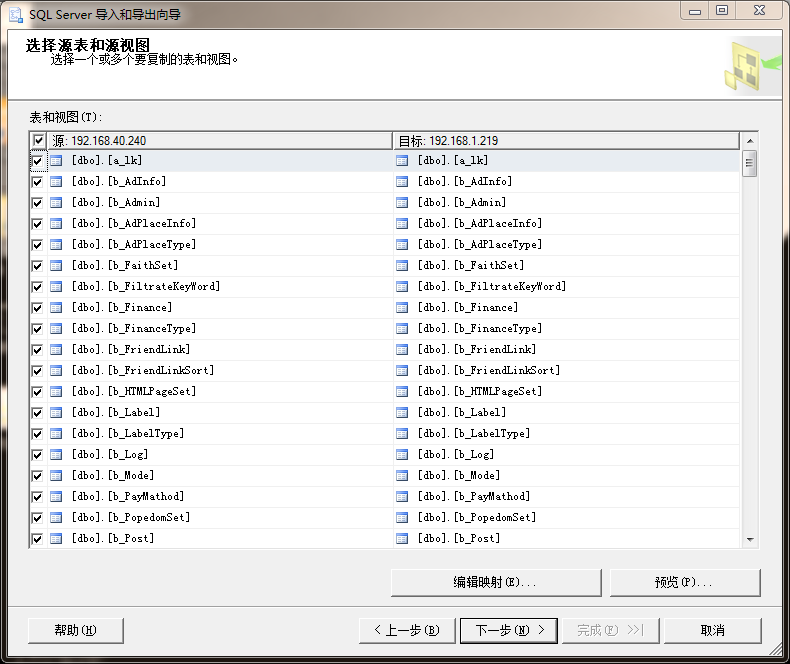Click the wizard icon in title bar
This screenshot has width=790, height=664.
coord(16,15)
